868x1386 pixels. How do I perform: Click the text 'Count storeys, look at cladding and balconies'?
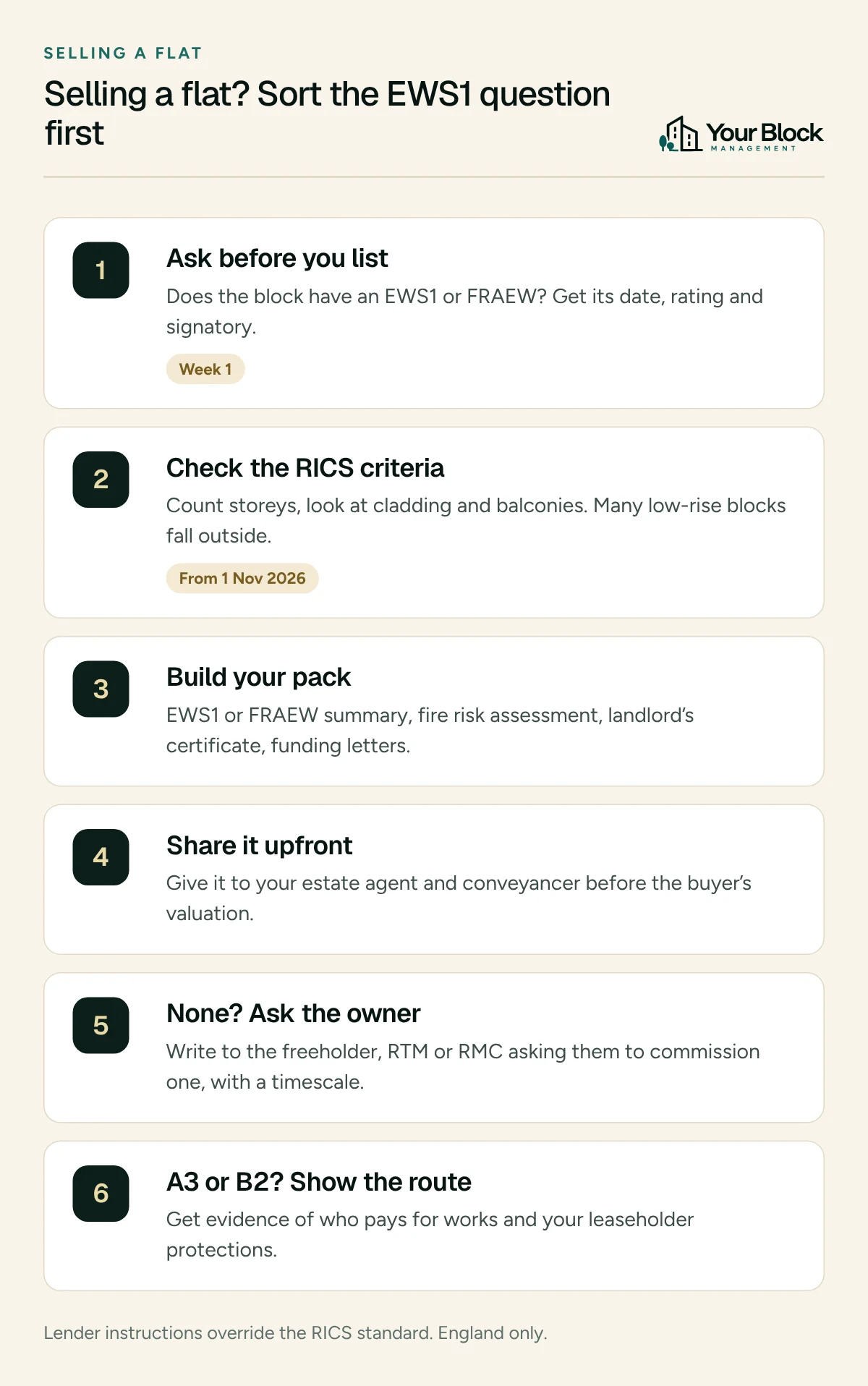click(x=376, y=506)
